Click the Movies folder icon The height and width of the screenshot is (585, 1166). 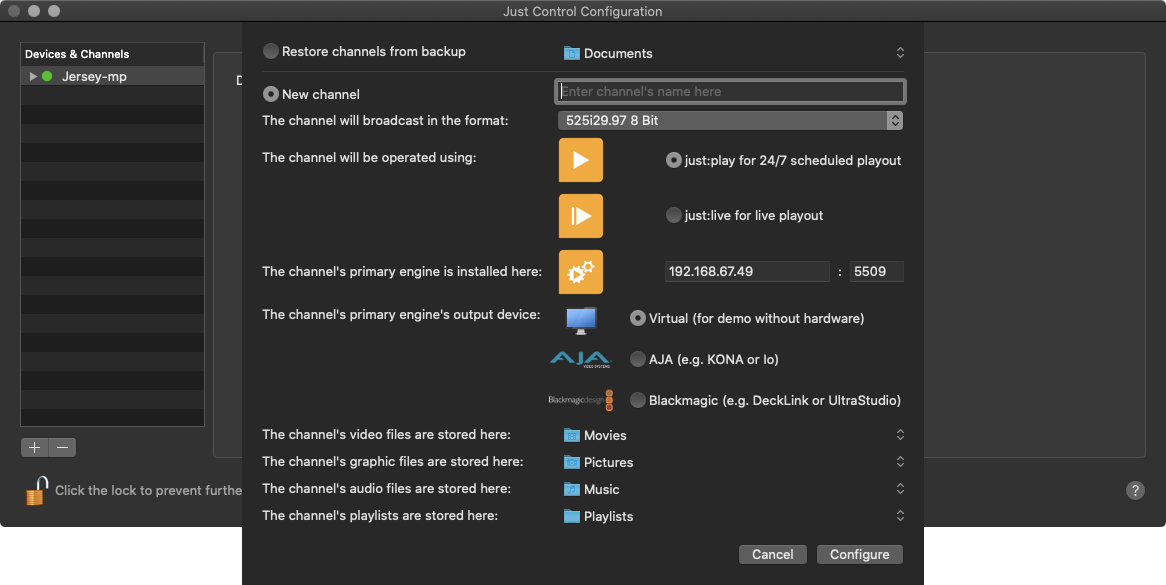pos(571,435)
